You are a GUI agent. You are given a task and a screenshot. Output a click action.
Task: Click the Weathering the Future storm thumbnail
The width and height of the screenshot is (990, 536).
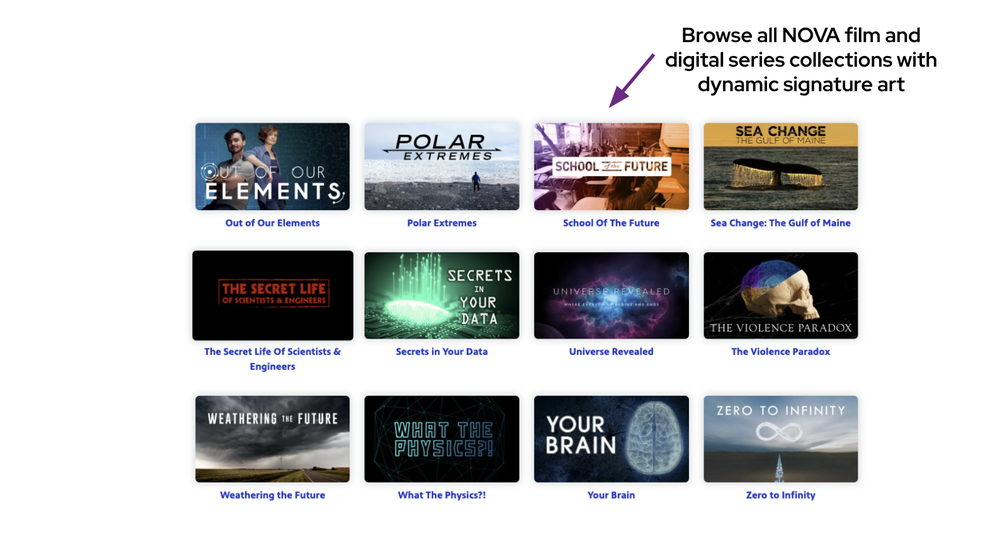(272, 438)
